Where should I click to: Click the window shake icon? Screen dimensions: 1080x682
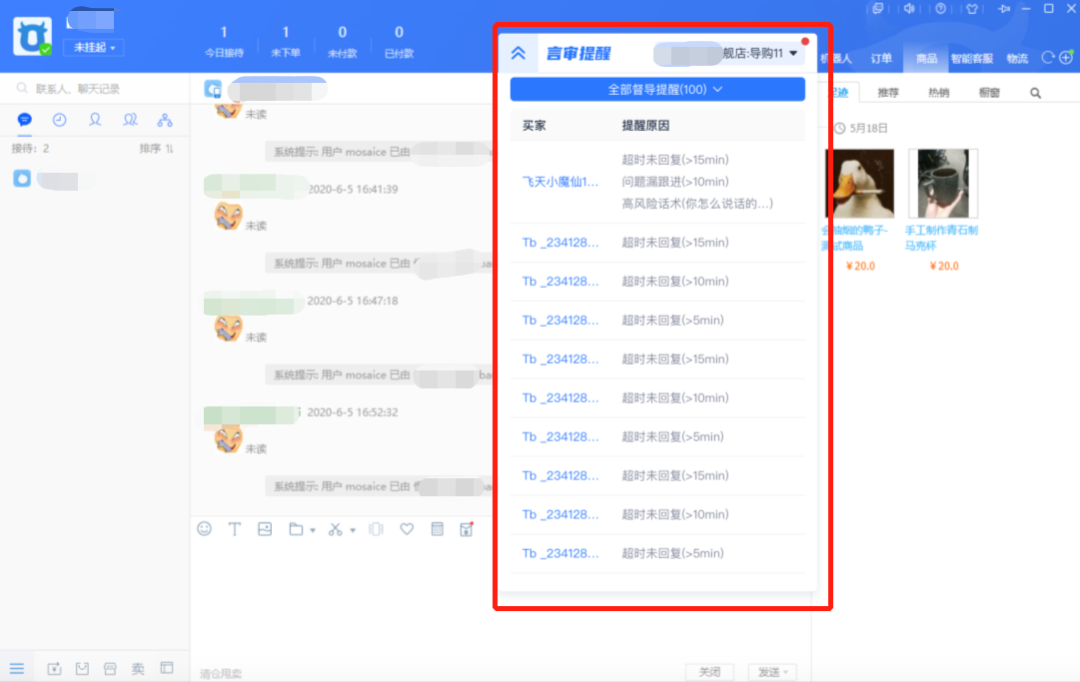[375, 529]
